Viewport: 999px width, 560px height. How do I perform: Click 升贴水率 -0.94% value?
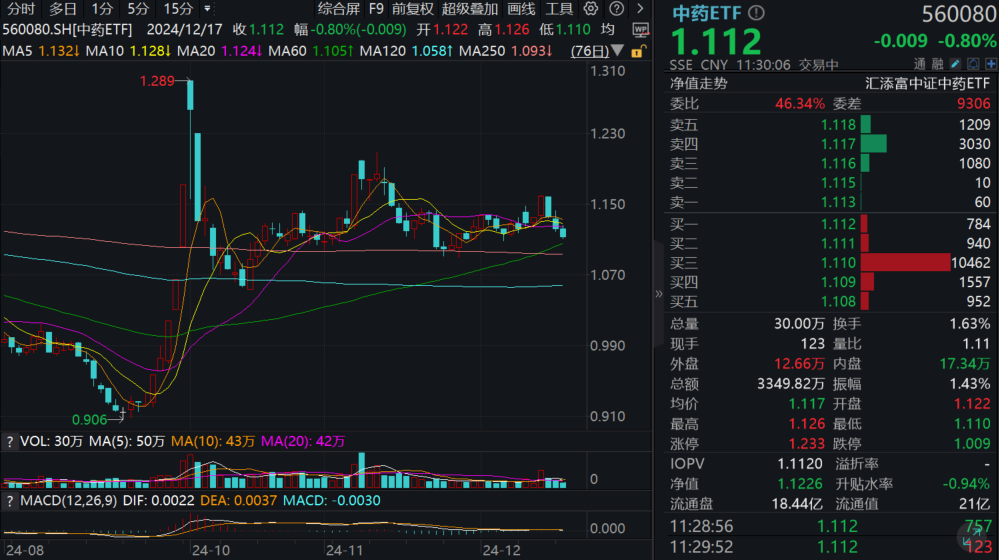click(x=967, y=484)
